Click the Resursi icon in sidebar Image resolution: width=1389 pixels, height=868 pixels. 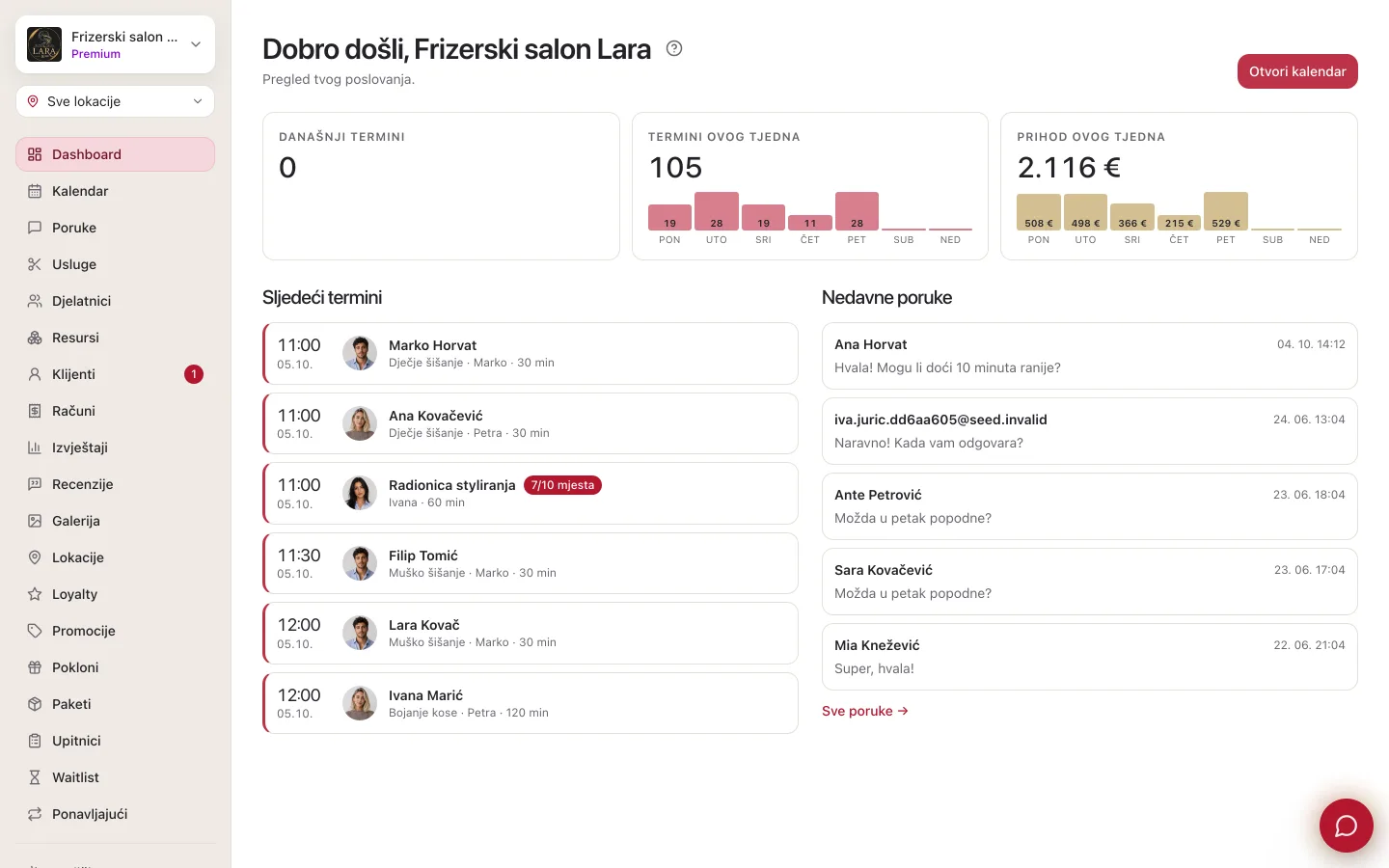(x=35, y=338)
